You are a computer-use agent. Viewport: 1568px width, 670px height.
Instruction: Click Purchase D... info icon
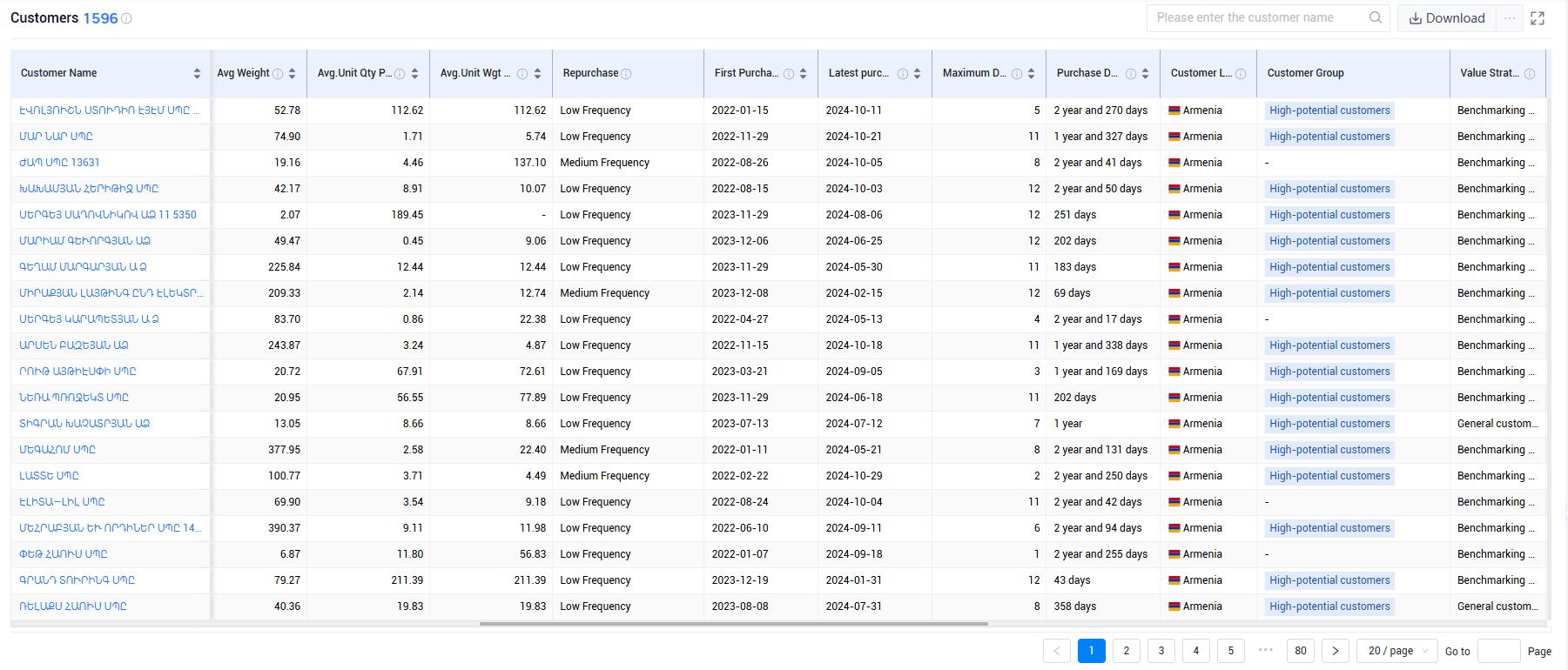[1131, 74]
